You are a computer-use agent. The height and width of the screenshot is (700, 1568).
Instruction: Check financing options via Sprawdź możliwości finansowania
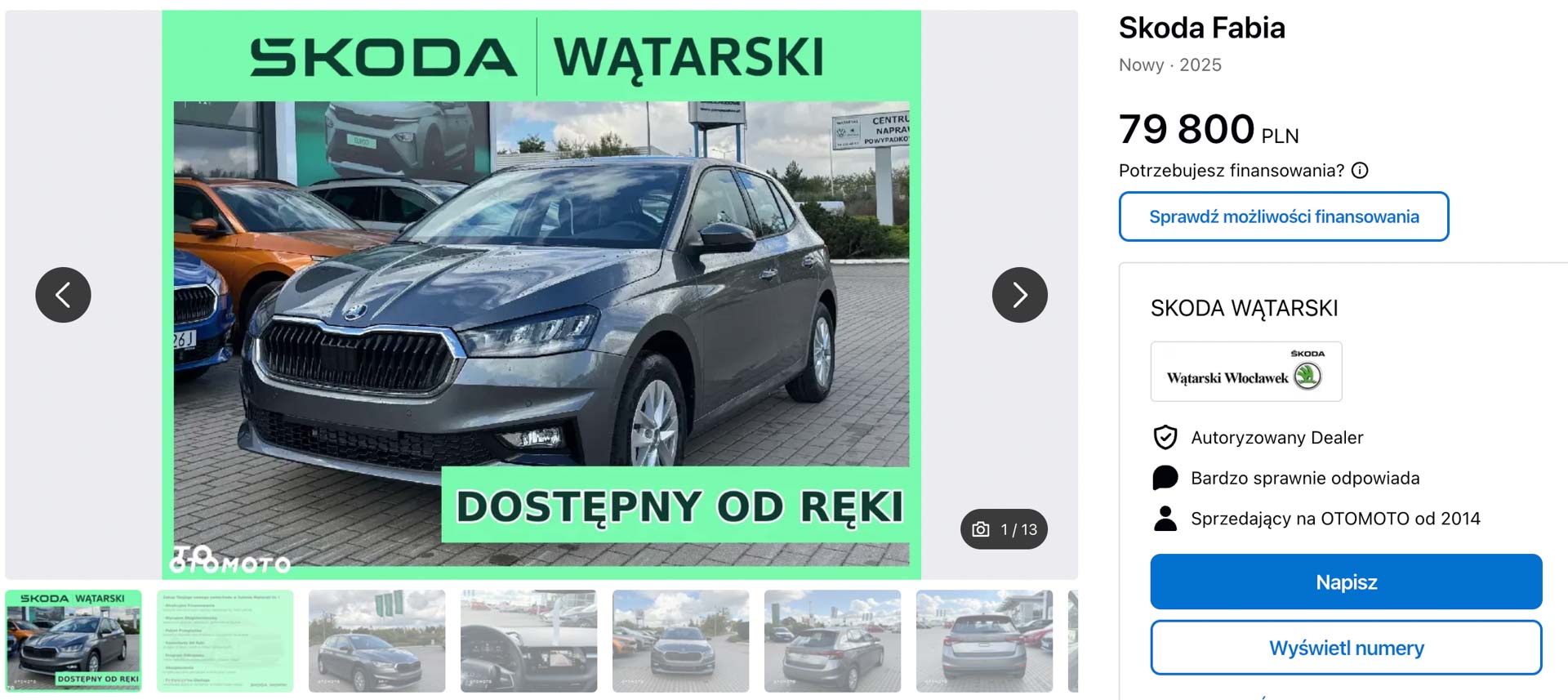pos(1284,216)
